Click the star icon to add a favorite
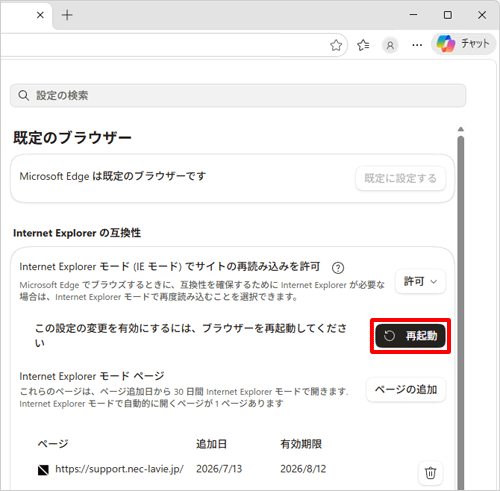The width and height of the screenshot is (500, 491). [x=336, y=45]
